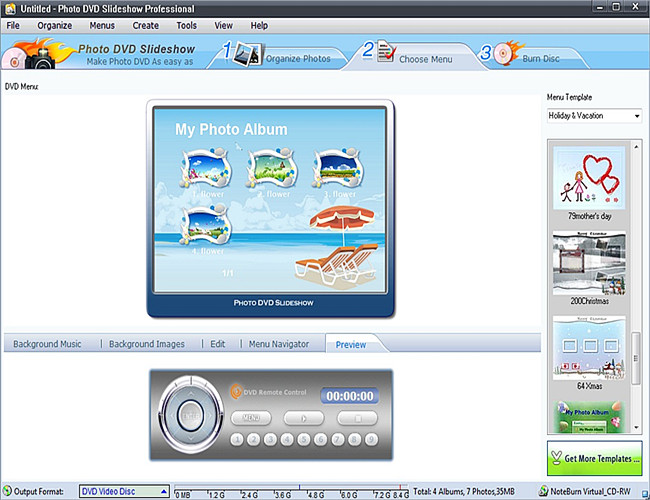650x500 pixels.
Task: Click the remote stop button
Action: coord(357,418)
